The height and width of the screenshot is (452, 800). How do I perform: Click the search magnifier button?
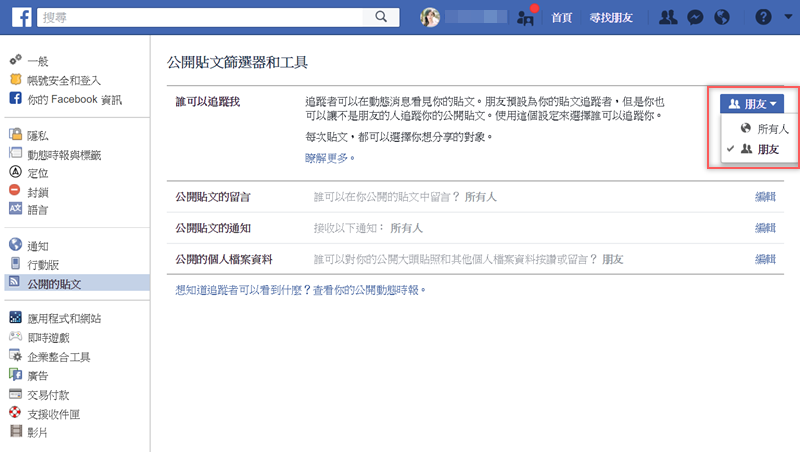pos(381,17)
